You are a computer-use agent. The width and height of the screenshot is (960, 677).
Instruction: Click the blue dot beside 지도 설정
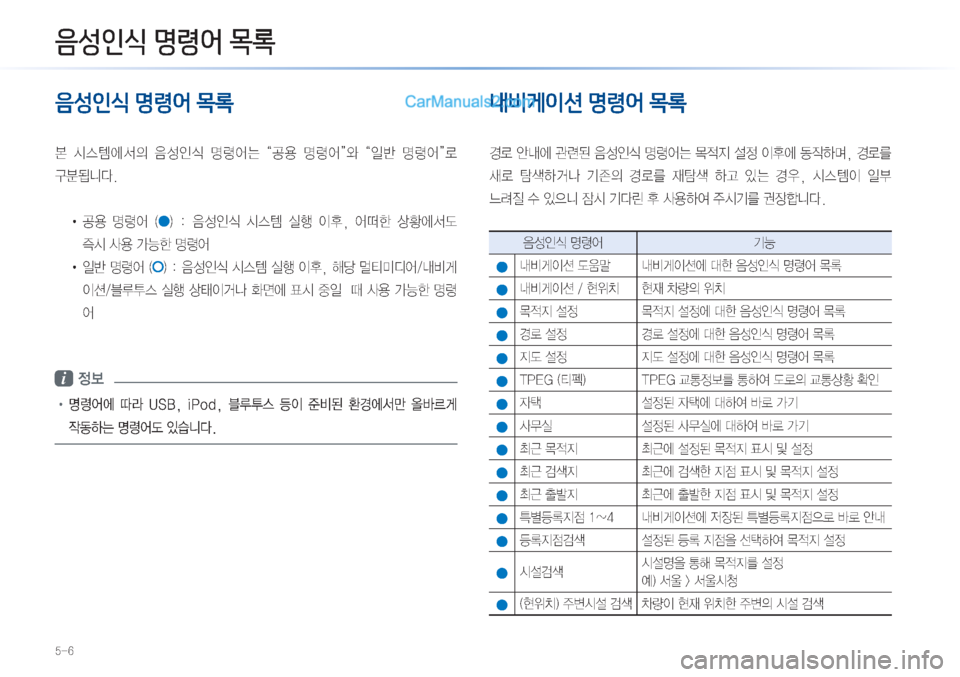(502, 358)
